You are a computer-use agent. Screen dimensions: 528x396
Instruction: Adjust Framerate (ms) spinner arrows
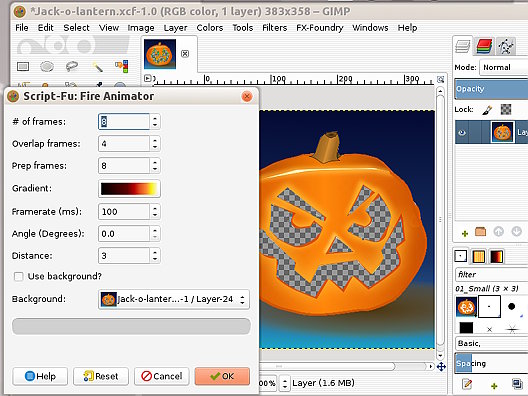click(155, 212)
